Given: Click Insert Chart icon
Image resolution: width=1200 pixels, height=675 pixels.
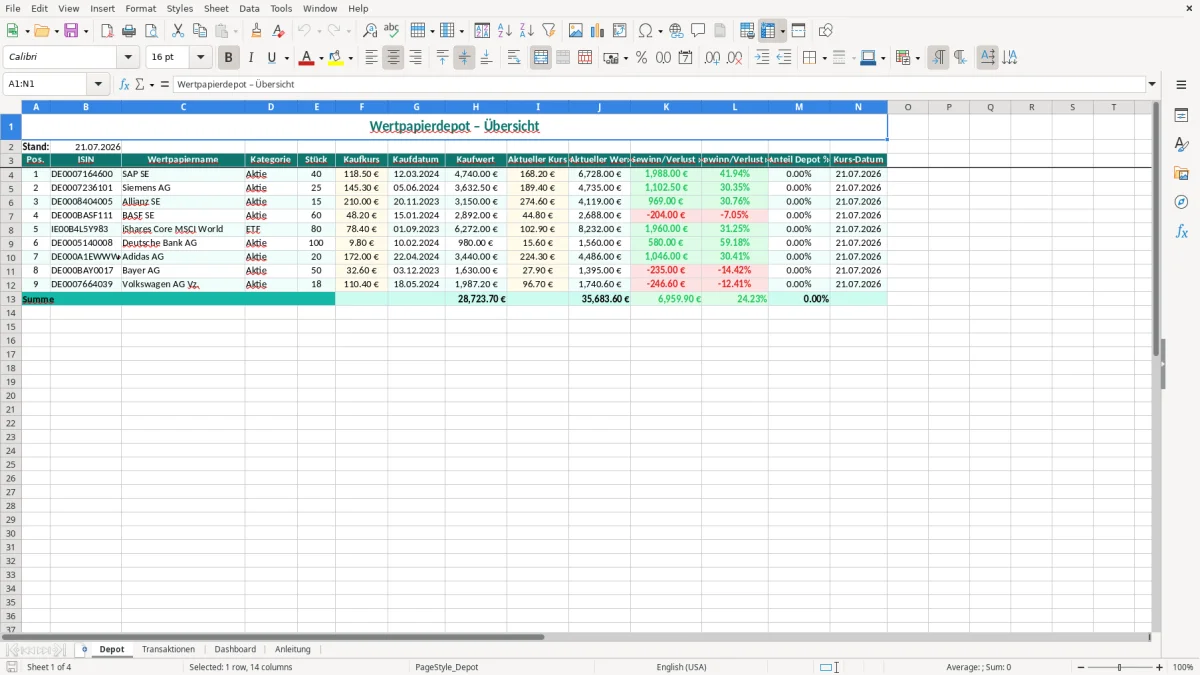Looking at the screenshot, I should pos(598,31).
